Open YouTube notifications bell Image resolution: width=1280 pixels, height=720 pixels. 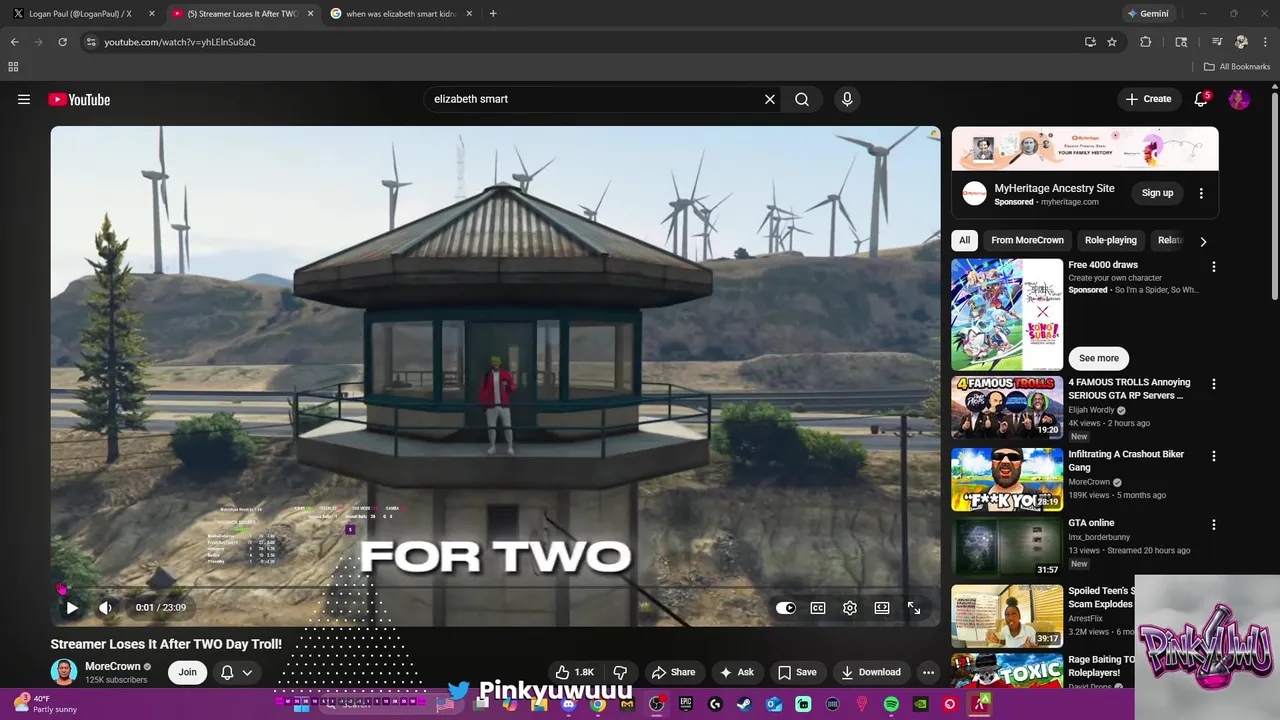coord(1202,99)
